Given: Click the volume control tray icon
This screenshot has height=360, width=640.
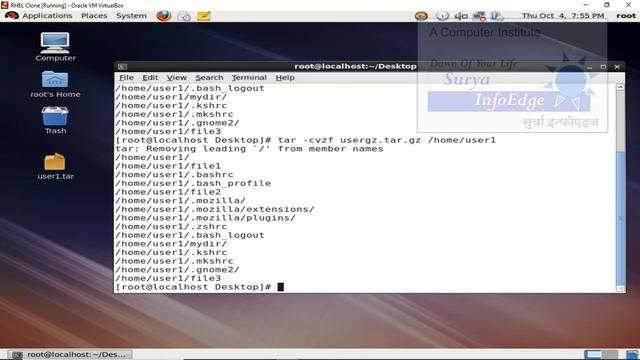Looking at the screenshot, I should coord(461,16).
